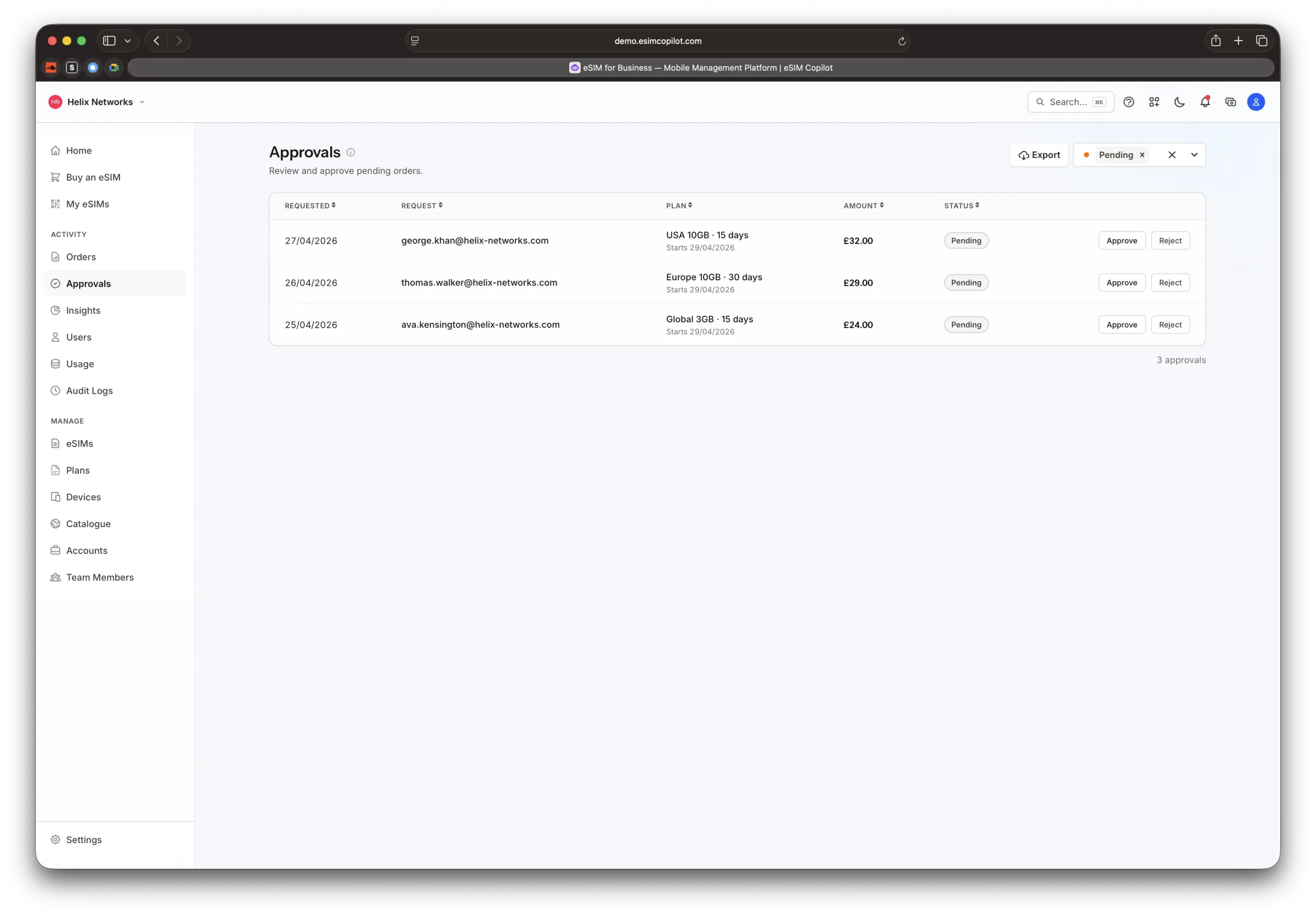Expand Helix Networks account switcher
1316x916 pixels.
98,102
